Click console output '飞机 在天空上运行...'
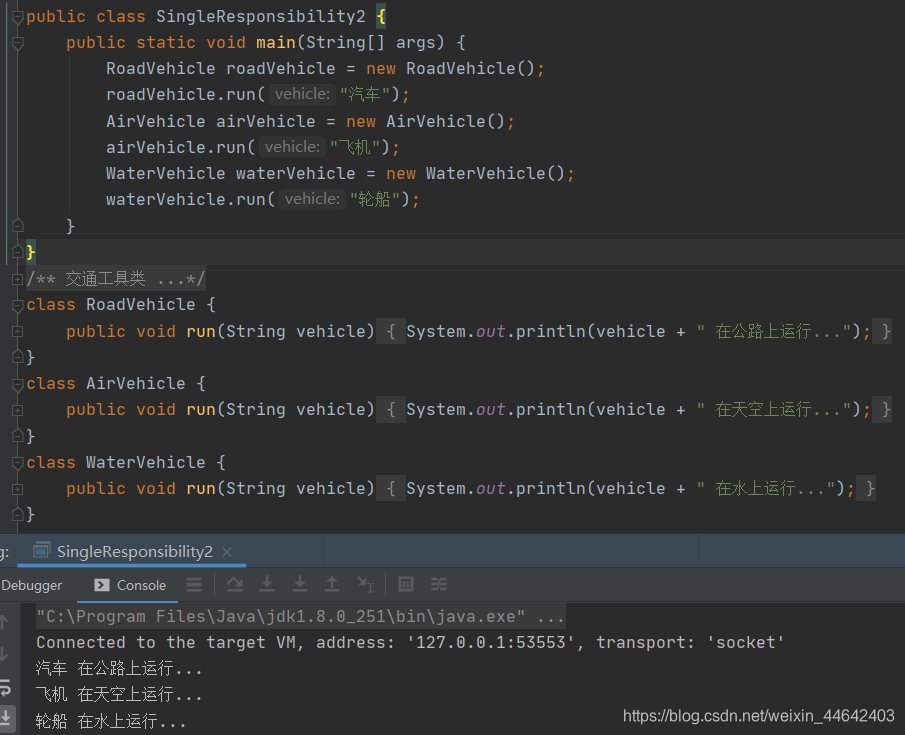The width and height of the screenshot is (905, 735). pyautogui.click(x=119, y=695)
